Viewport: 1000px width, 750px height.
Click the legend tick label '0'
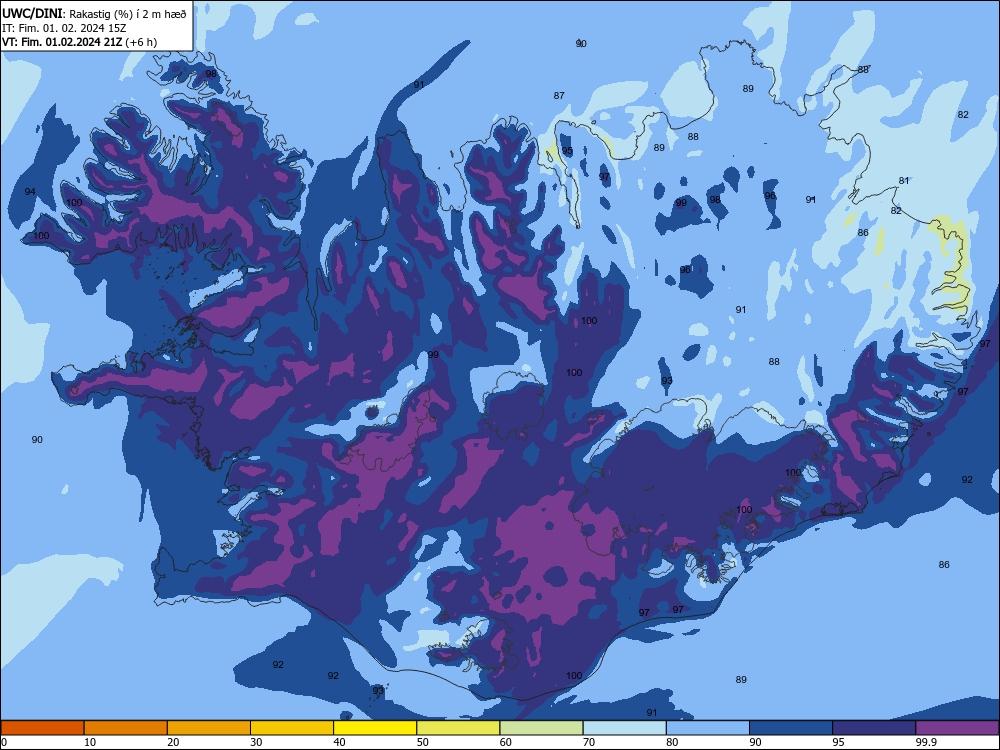coord(4,742)
